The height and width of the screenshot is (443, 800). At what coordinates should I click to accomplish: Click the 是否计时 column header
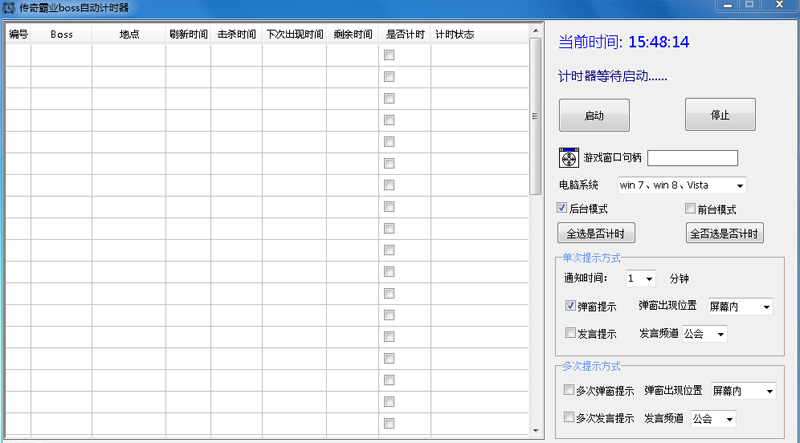coord(405,34)
